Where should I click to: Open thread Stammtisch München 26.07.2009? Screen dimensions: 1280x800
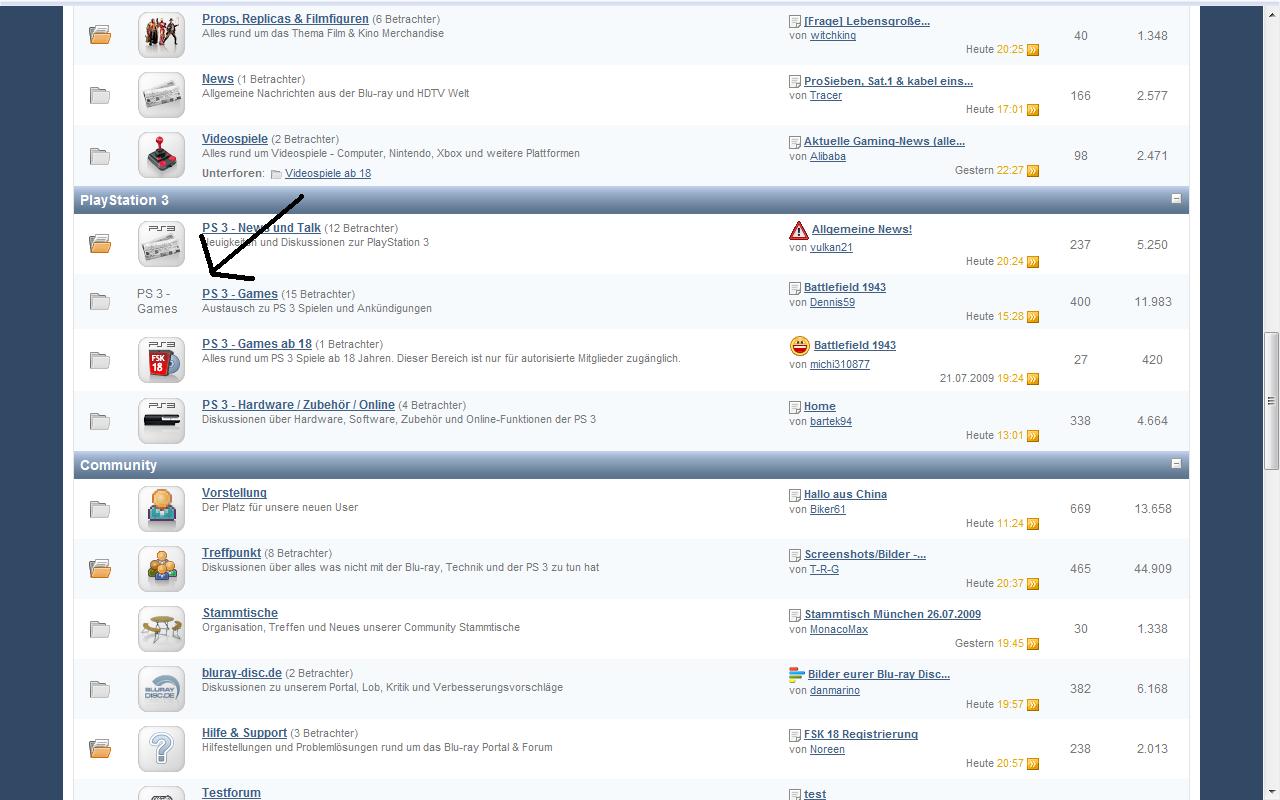tap(892, 614)
